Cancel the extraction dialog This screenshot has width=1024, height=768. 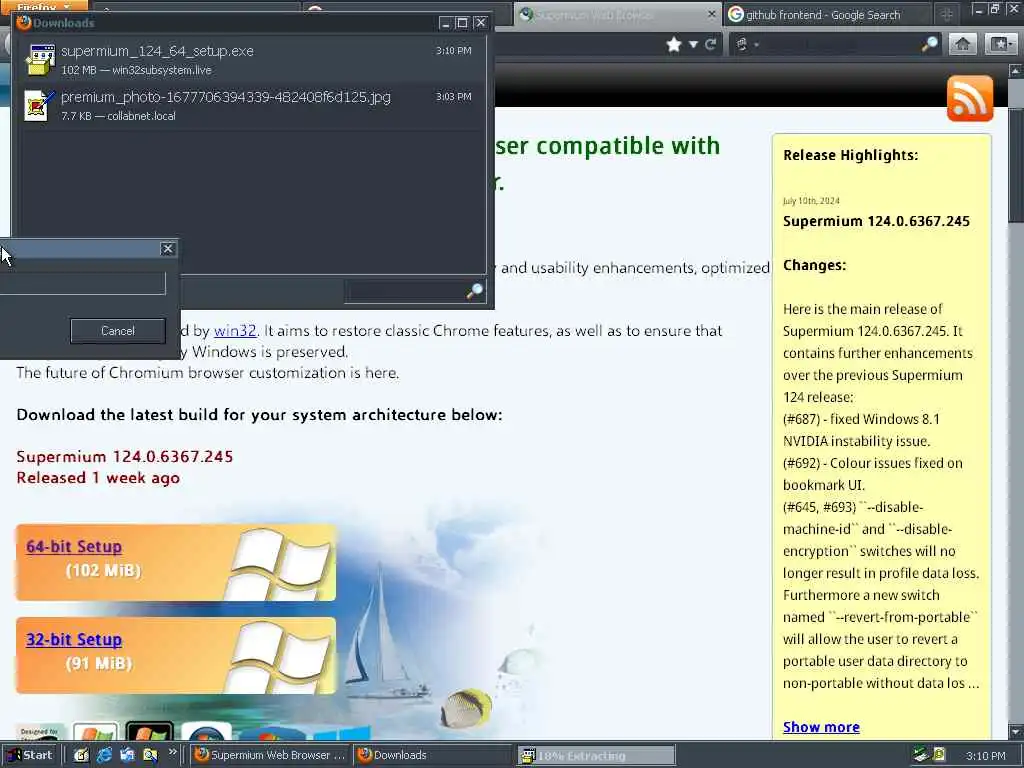point(118,331)
